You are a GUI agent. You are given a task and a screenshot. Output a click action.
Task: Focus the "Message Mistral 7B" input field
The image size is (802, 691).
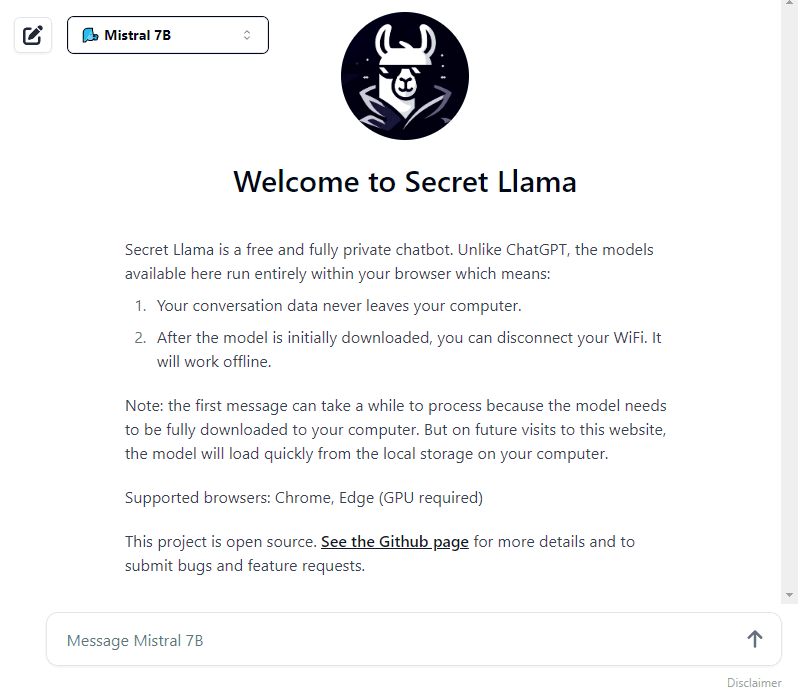390,640
